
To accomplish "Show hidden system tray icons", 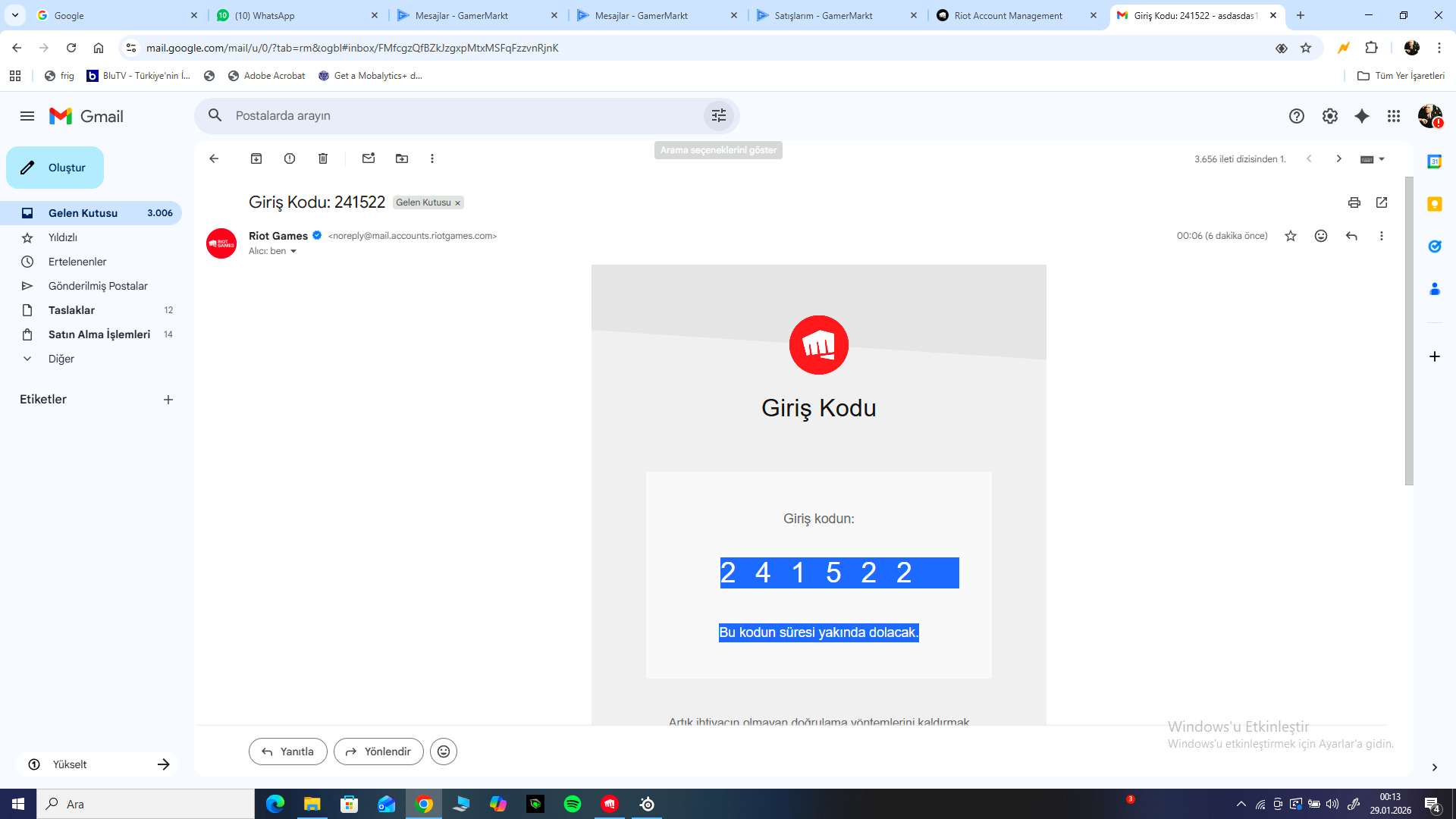I will [x=1241, y=804].
